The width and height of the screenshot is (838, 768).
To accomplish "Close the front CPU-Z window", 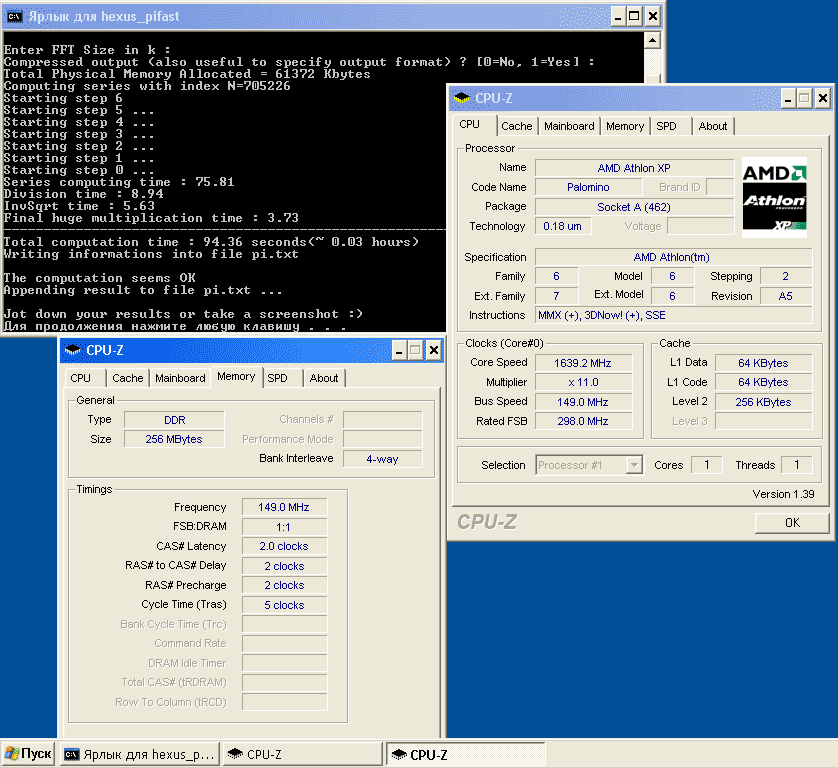I will pyautogui.click(x=823, y=98).
